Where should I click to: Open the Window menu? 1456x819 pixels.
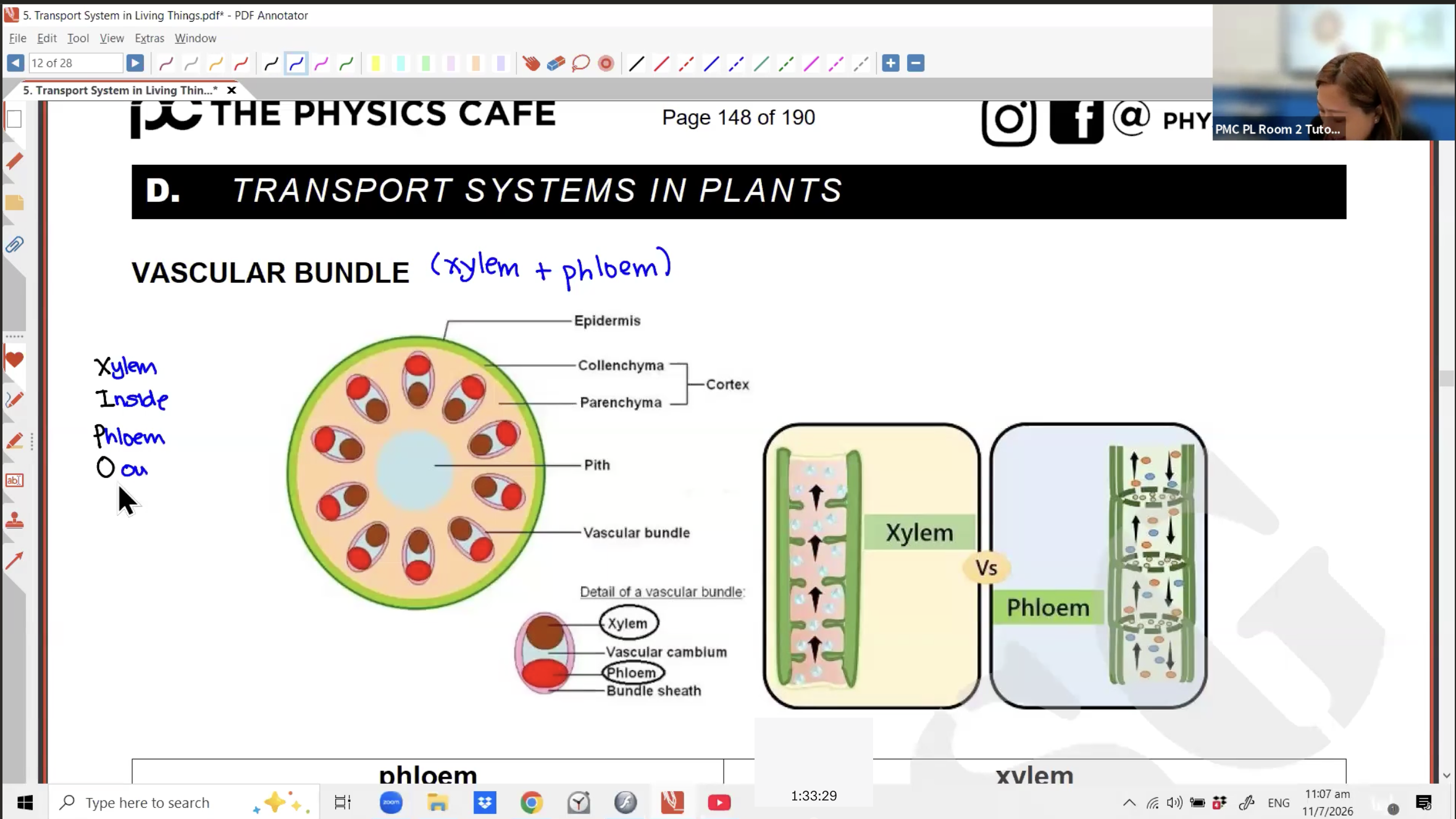pyautogui.click(x=195, y=38)
